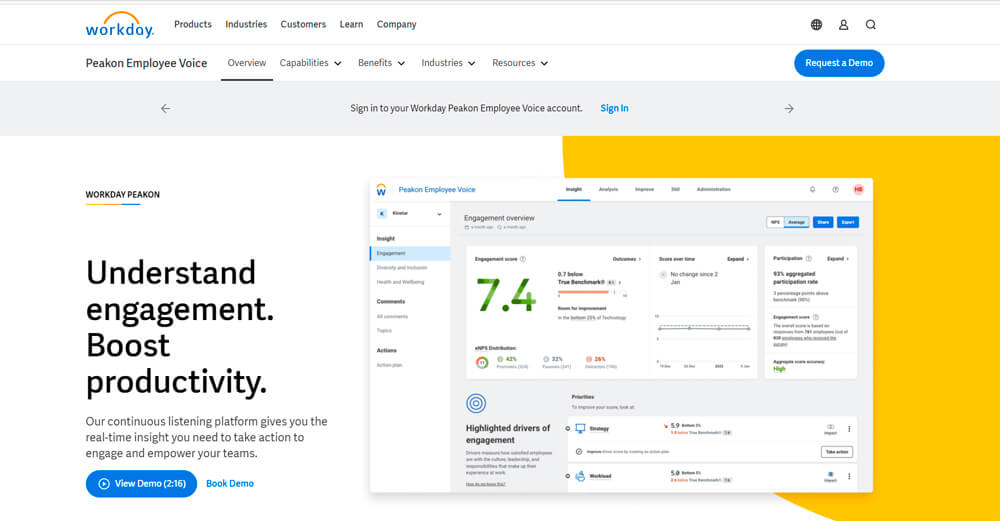Open All comments in dashboard sidebar
Screen dimensions: 1000x521
pyautogui.click(x=392, y=316)
